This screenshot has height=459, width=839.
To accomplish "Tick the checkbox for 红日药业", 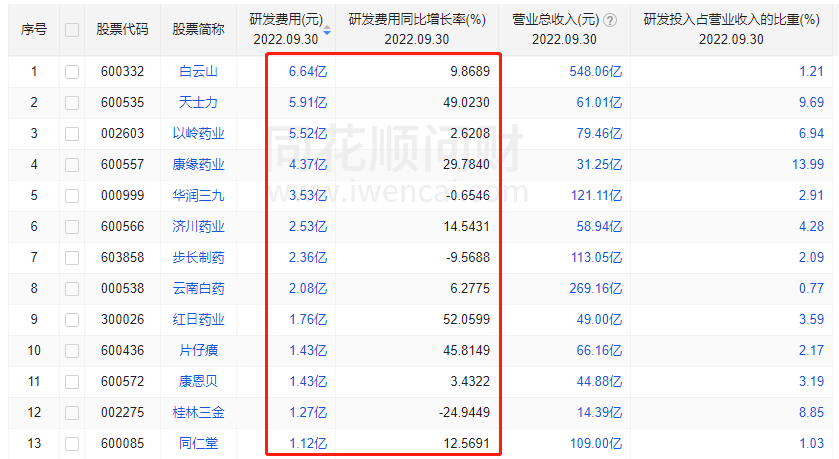I will point(72,320).
